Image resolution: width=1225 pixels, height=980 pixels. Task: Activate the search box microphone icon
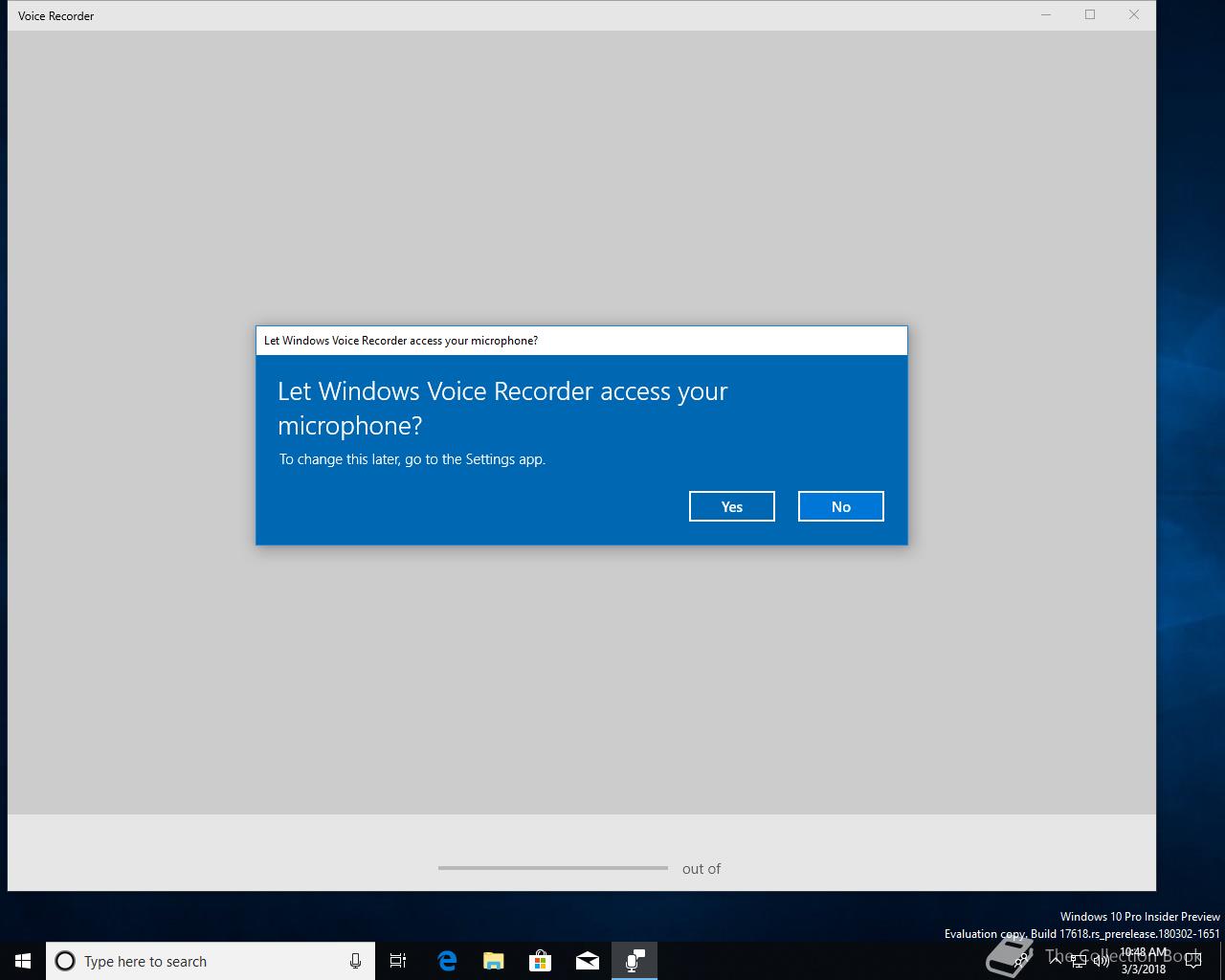click(x=355, y=961)
